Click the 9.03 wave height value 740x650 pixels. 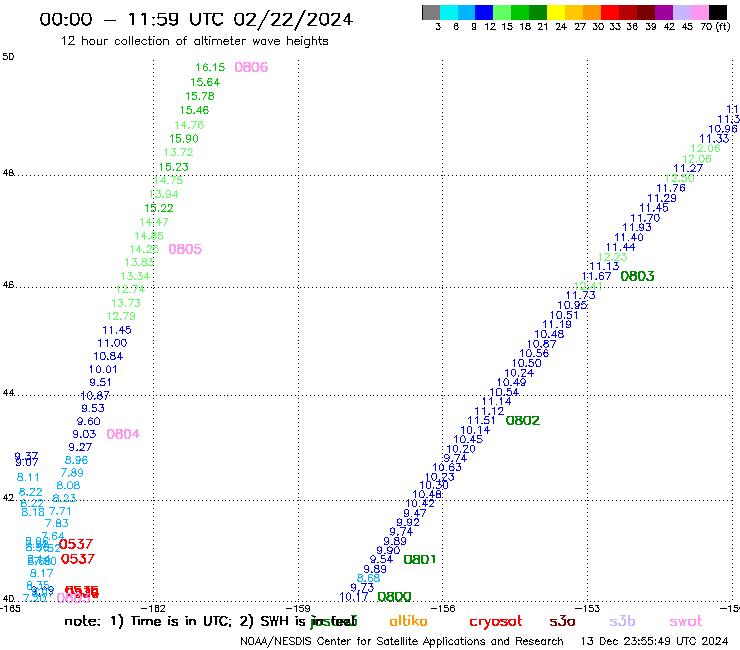[84, 434]
